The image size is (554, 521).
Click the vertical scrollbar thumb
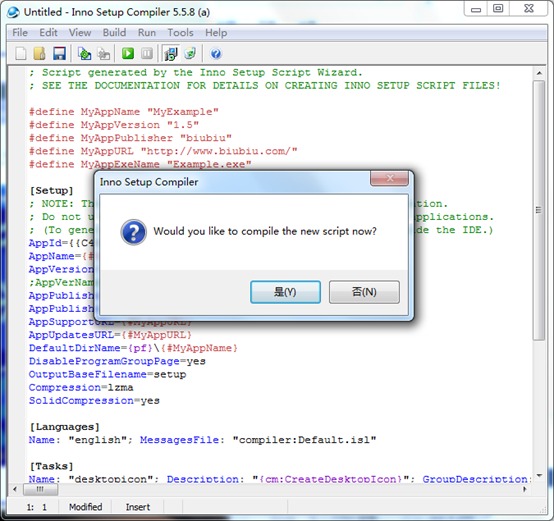[x=539, y=210]
